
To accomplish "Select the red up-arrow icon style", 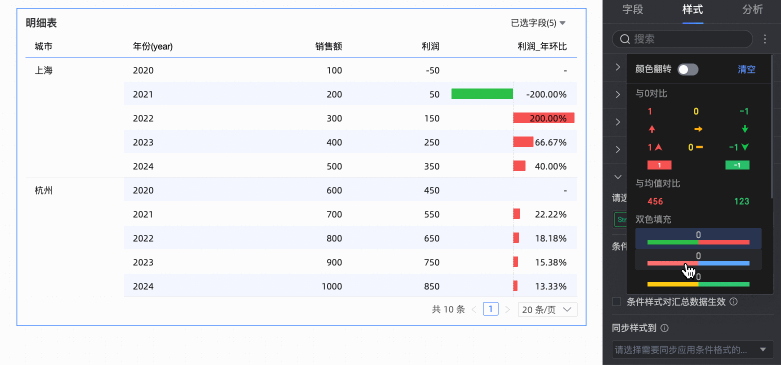I will (x=652, y=129).
